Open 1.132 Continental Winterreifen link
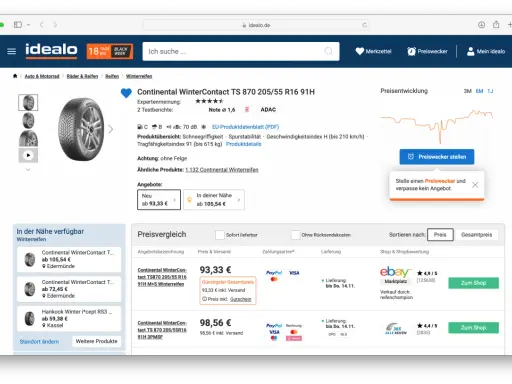Screen dimensions: 512x384 point(222,170)
